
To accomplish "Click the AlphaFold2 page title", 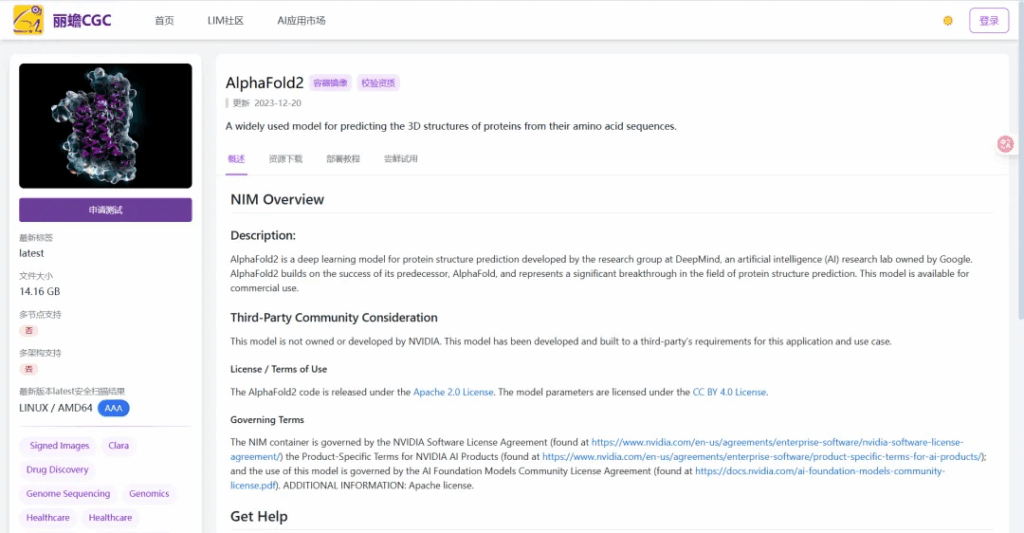I will [264, 83].
